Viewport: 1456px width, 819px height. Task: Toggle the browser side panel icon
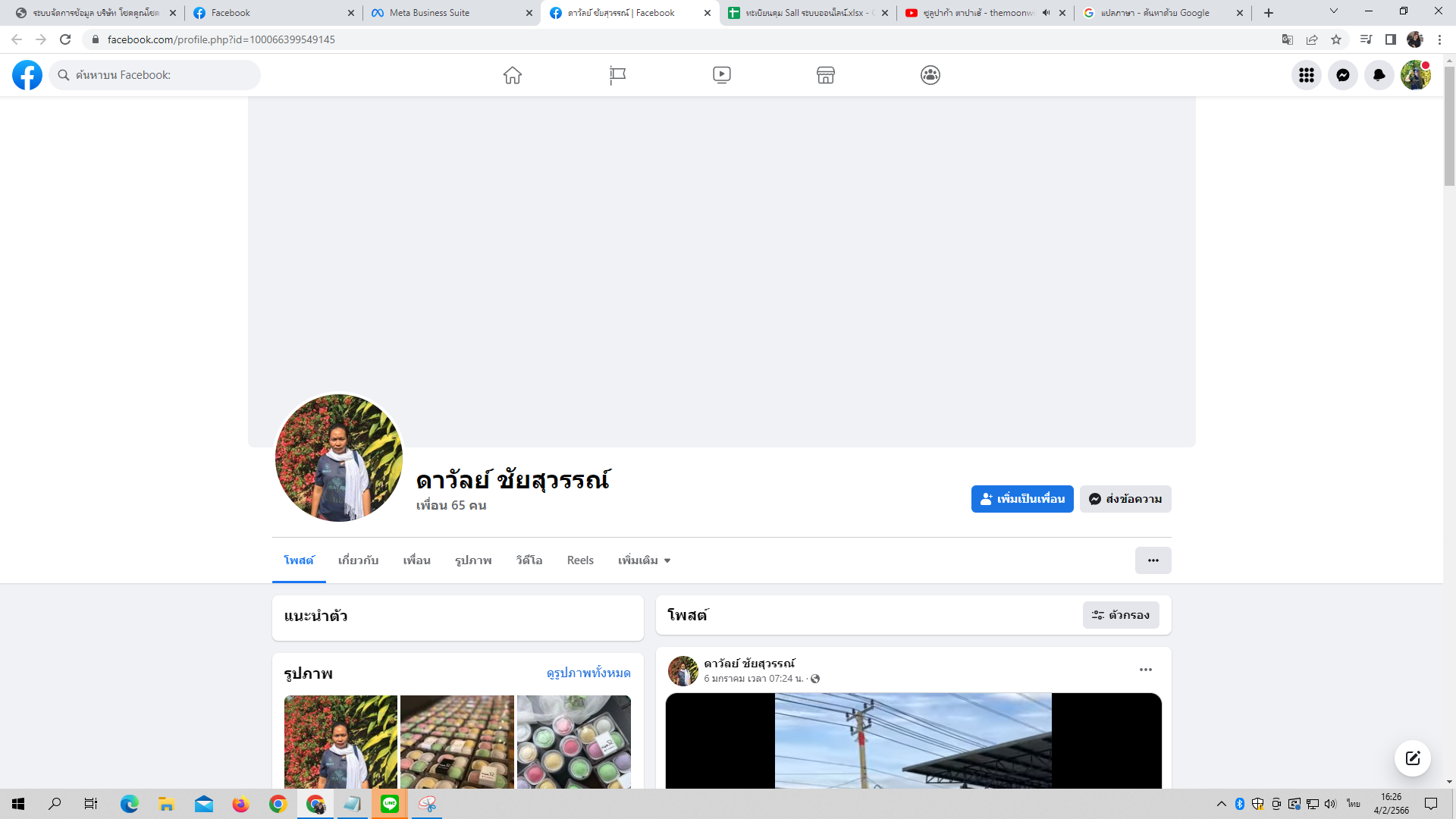[x=1391, y=39]
